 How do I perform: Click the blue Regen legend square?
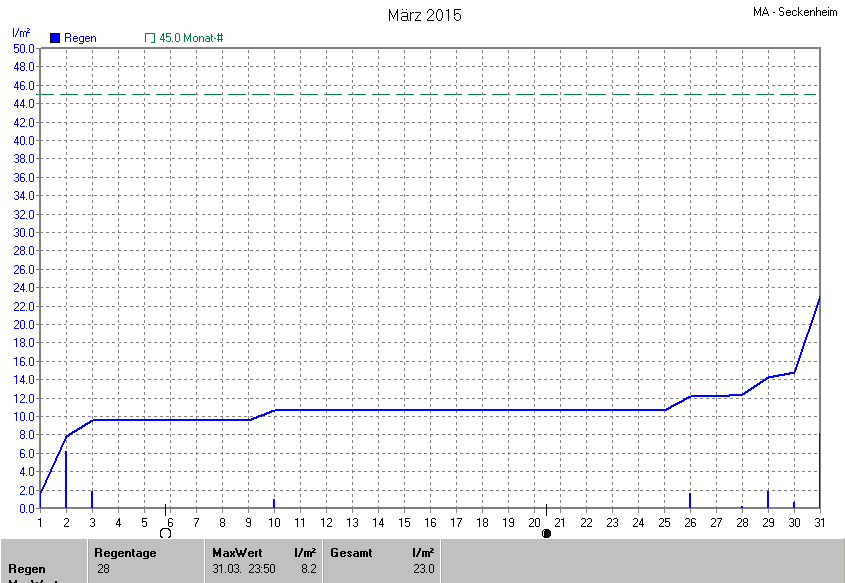click(x=55, y=38)
